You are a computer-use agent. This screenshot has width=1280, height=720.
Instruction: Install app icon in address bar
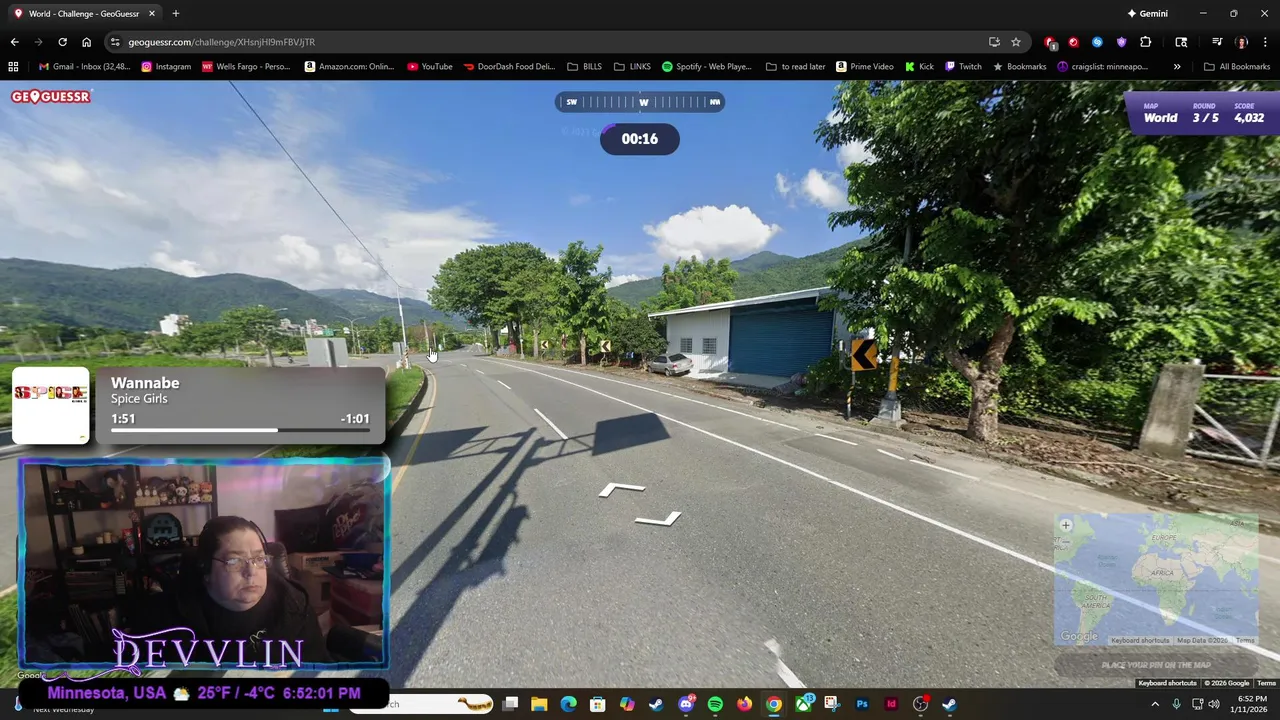coord(994,42)
